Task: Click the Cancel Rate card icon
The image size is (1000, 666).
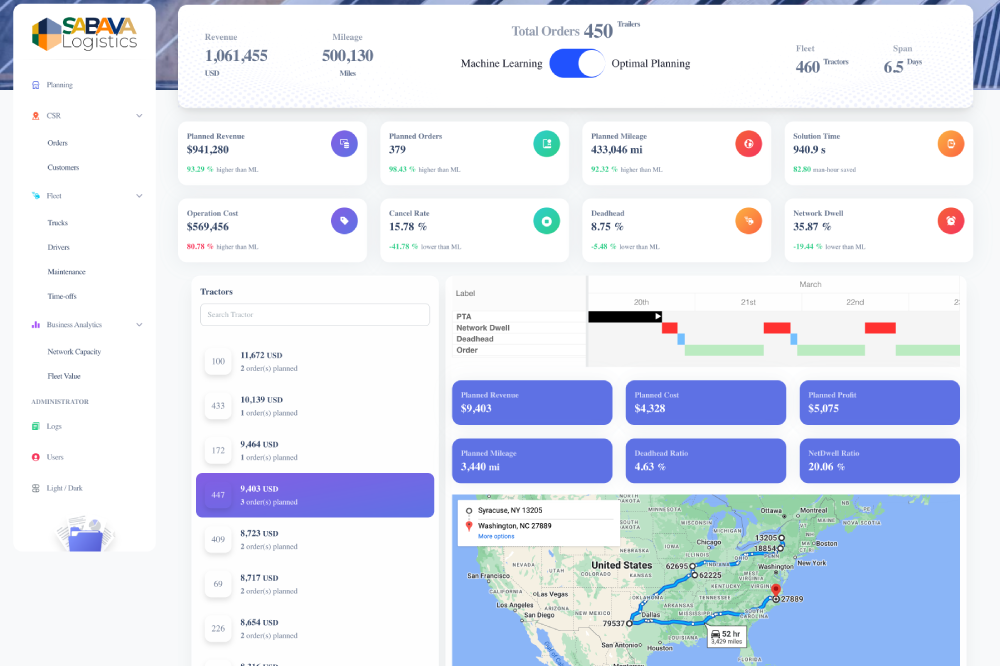Action: click(547, 221)
